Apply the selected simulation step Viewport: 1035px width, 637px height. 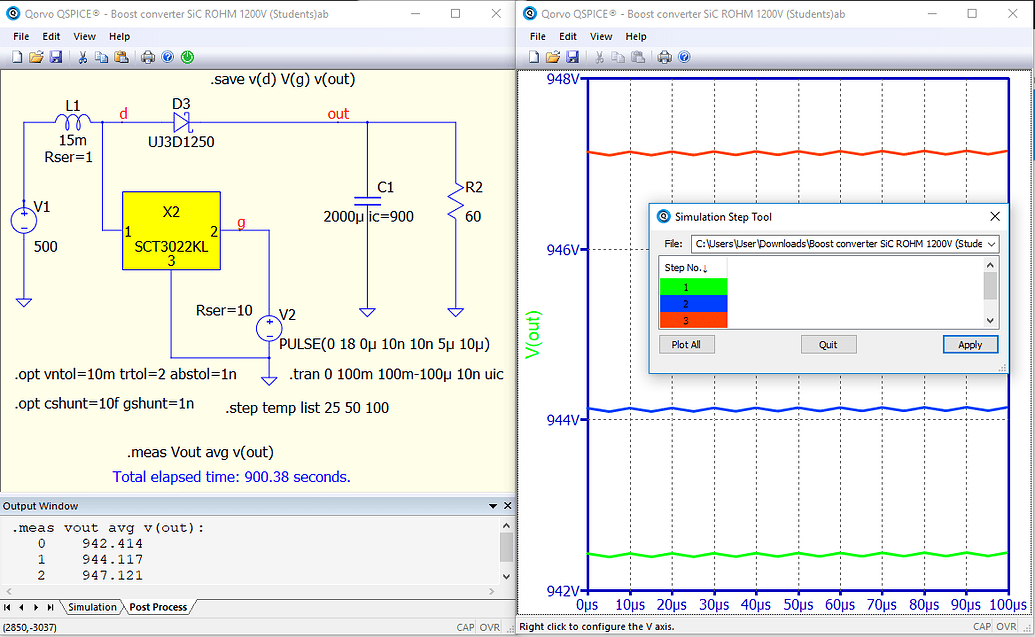click(x=969, y=343)
